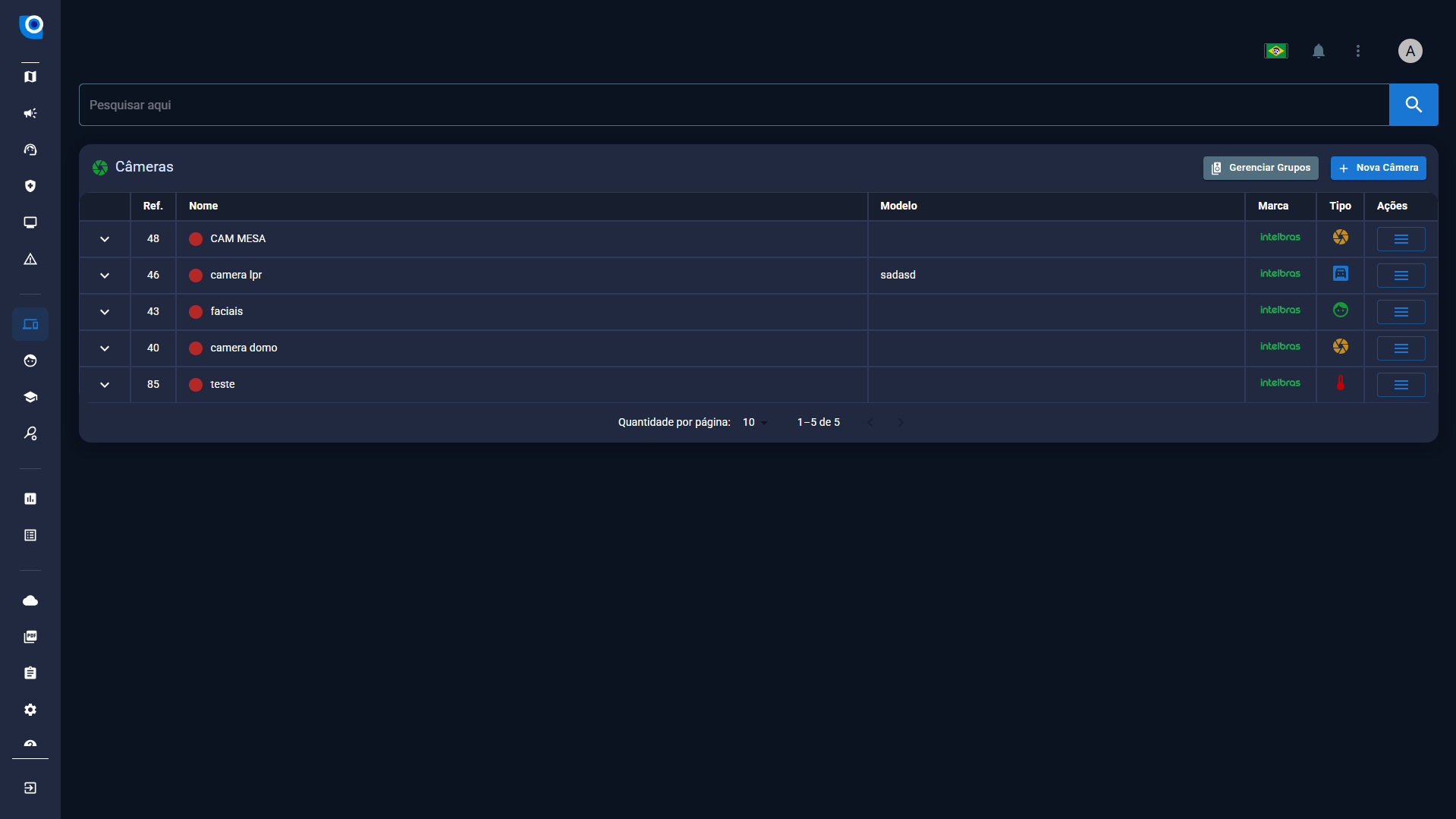Open the megaphone announcements icon in sidebar

click(30, 113)
